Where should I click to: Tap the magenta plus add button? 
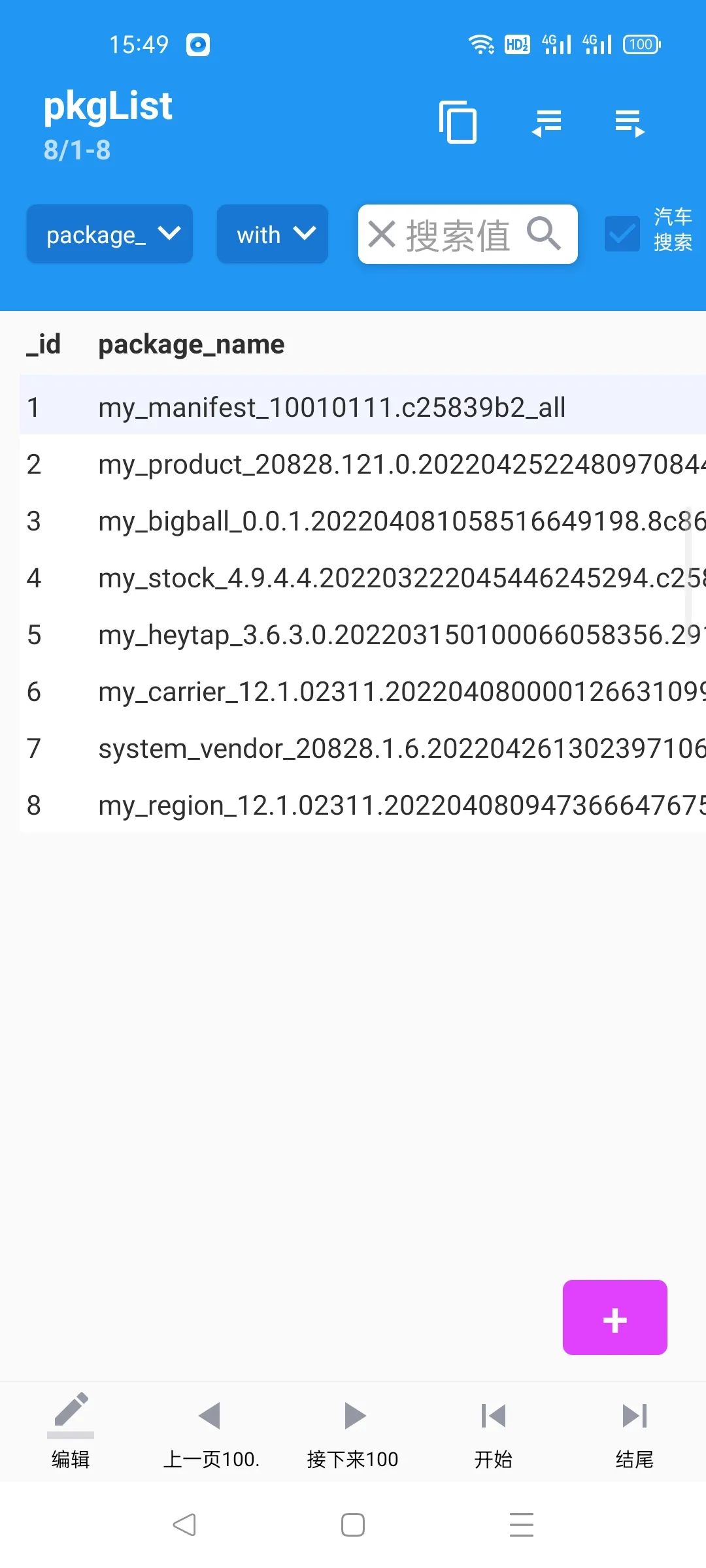(615, 1317)
